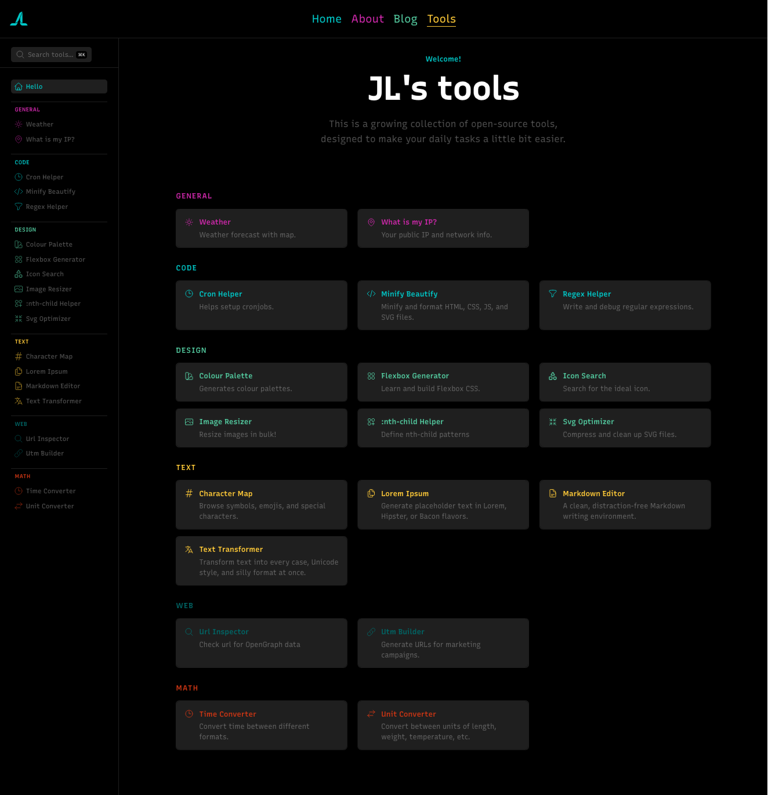The width and height of the screenshot is (768, 795).
Task: Click the palette icon on Colour Palette card
Action: 189,376
